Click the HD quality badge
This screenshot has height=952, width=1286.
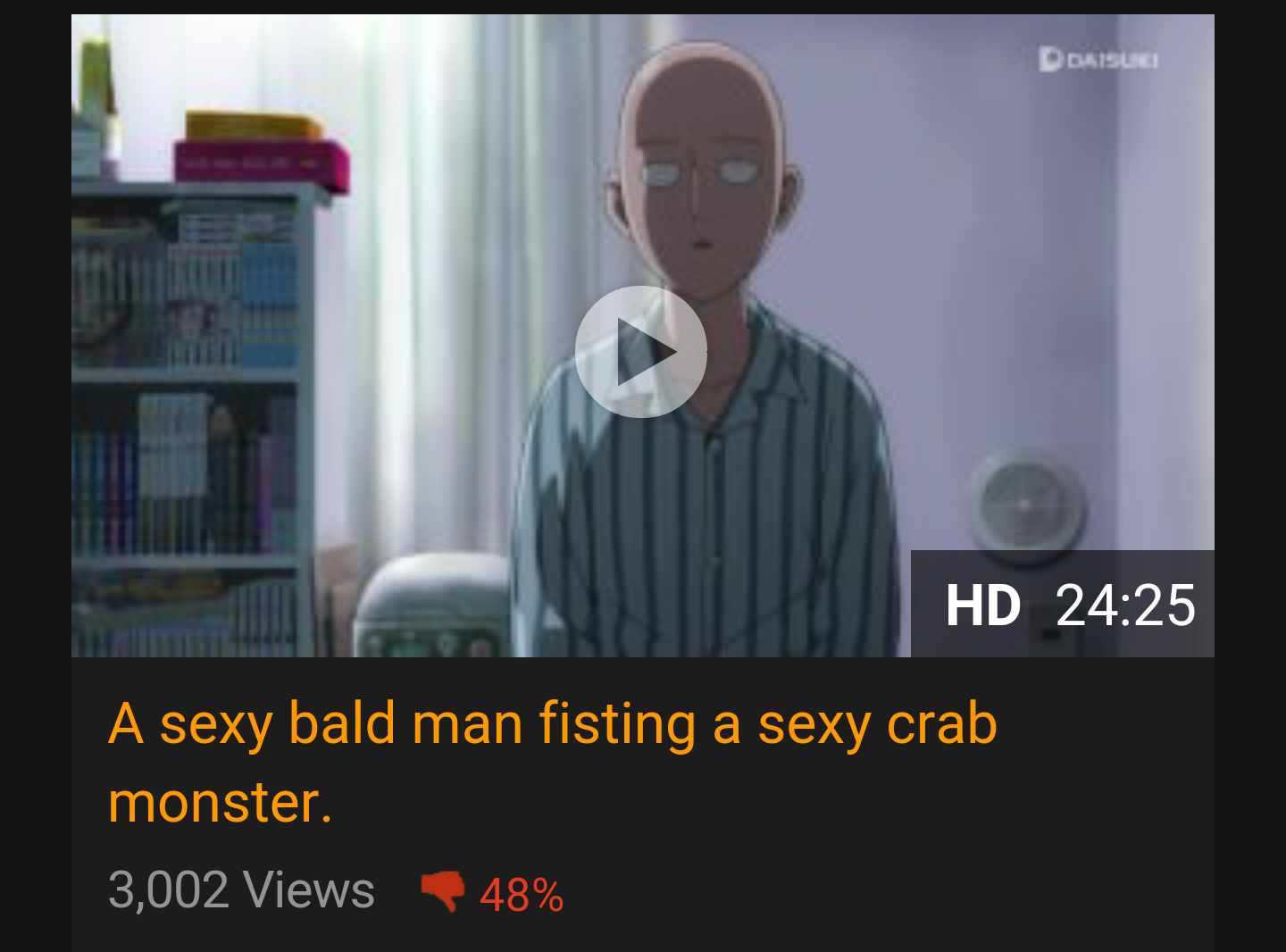tap(983, 605)
